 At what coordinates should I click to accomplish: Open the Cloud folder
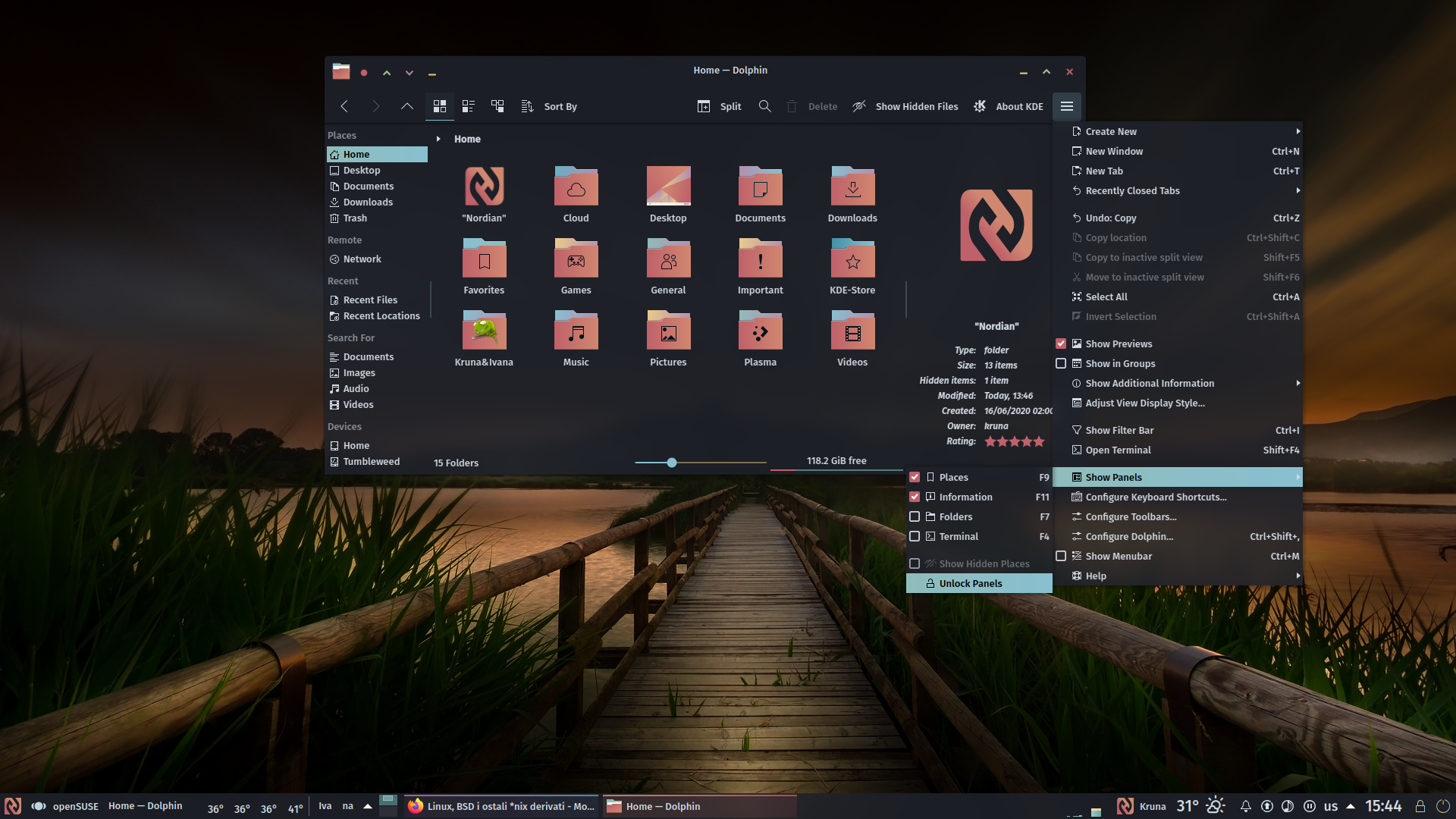576,194
